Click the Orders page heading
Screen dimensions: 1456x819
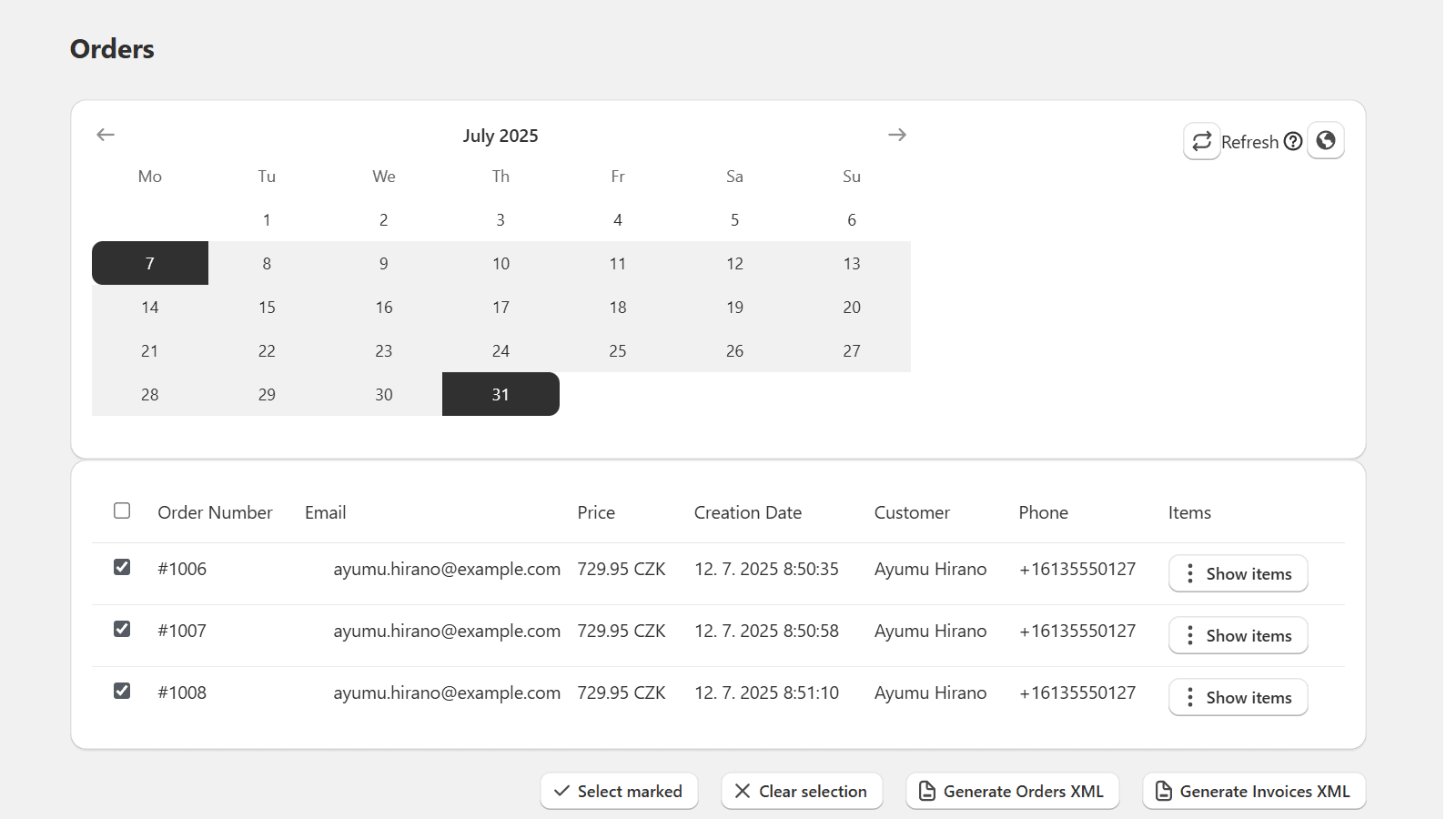tap(112, 49)
